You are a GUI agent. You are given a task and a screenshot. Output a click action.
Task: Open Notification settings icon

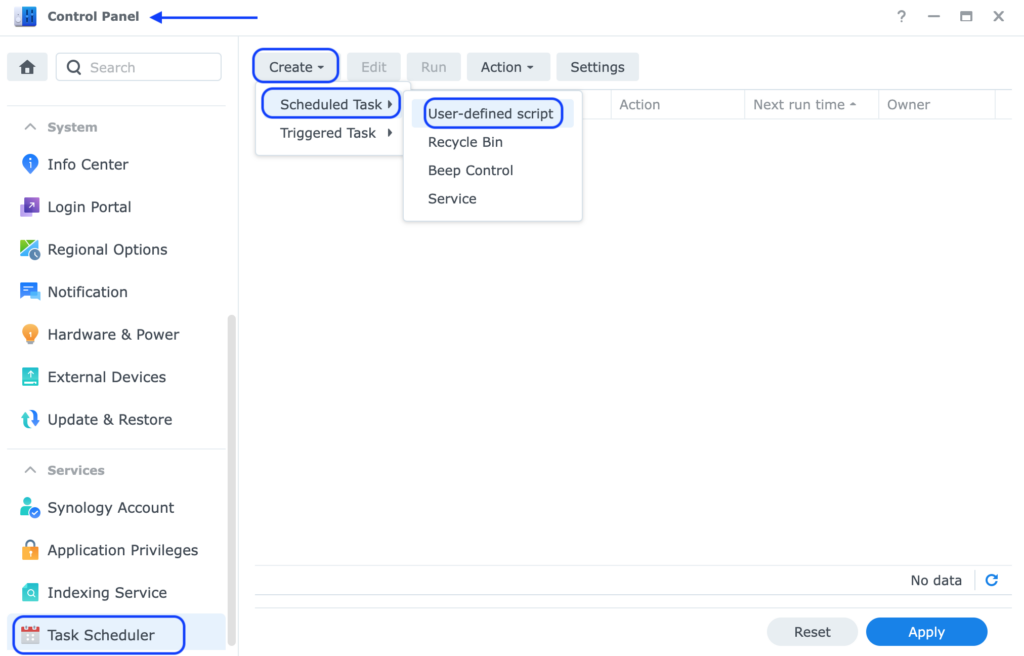coord(30,292)
